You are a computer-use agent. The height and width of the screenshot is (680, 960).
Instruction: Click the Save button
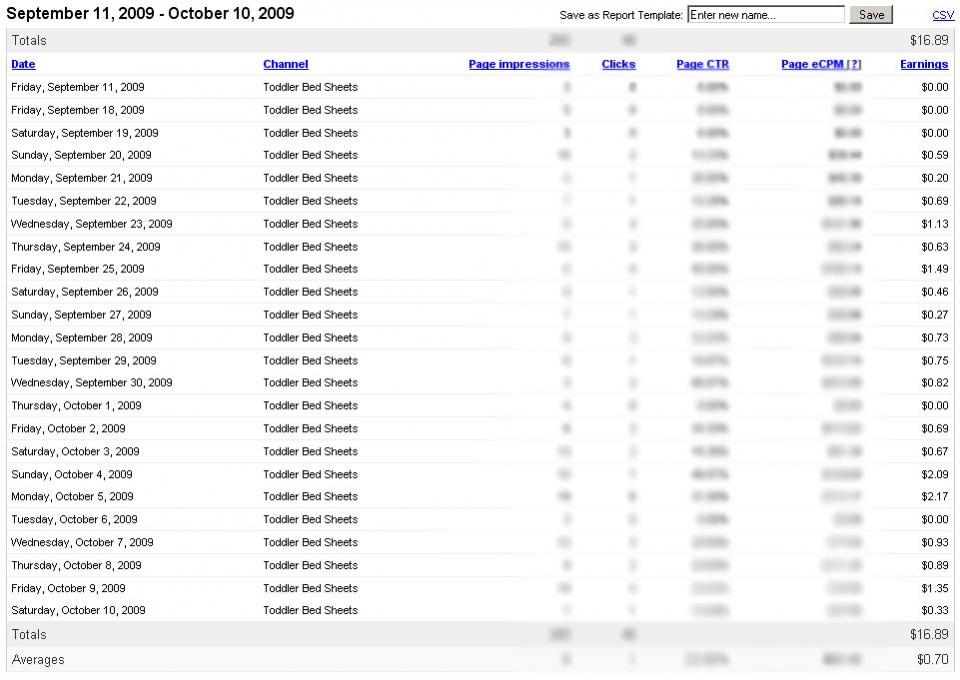(x=871, y=15)
